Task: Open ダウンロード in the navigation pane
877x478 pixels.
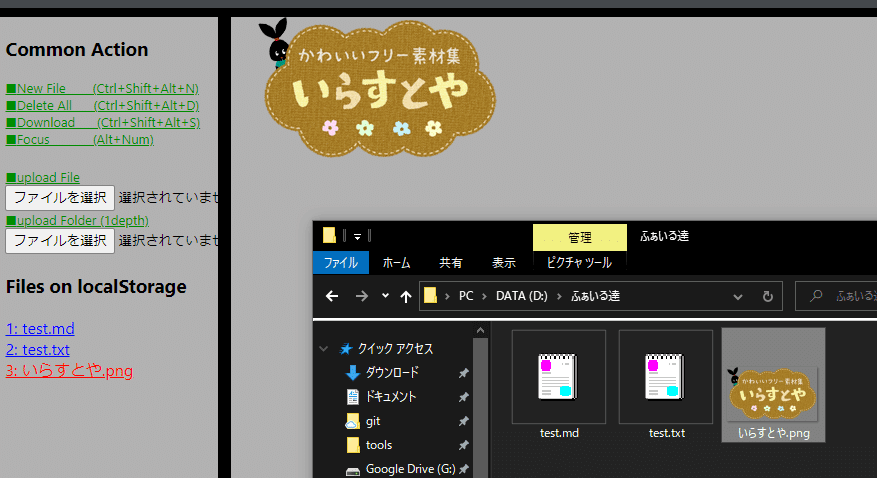Action: click(x=393, y=372)
